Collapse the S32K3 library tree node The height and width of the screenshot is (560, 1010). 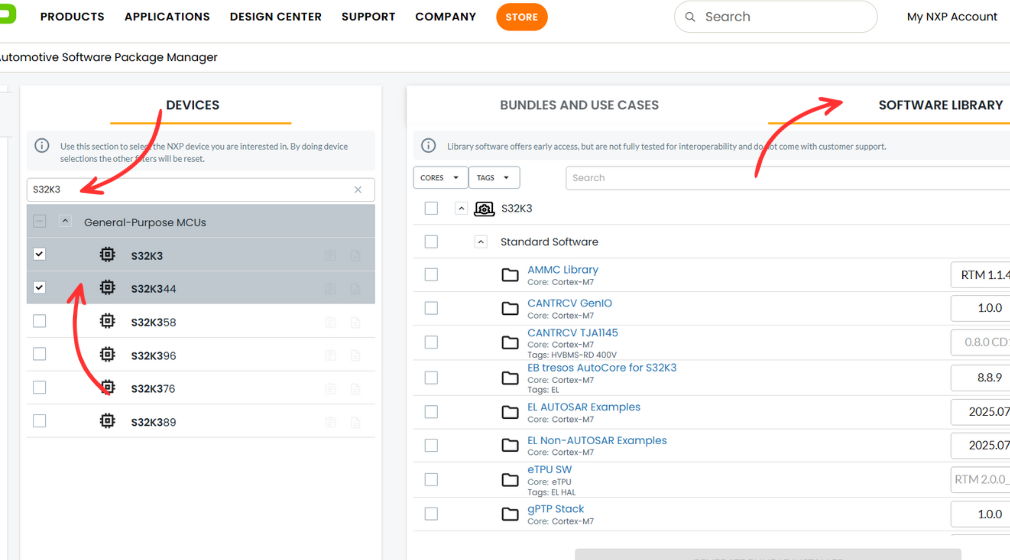tap(461, 208)
